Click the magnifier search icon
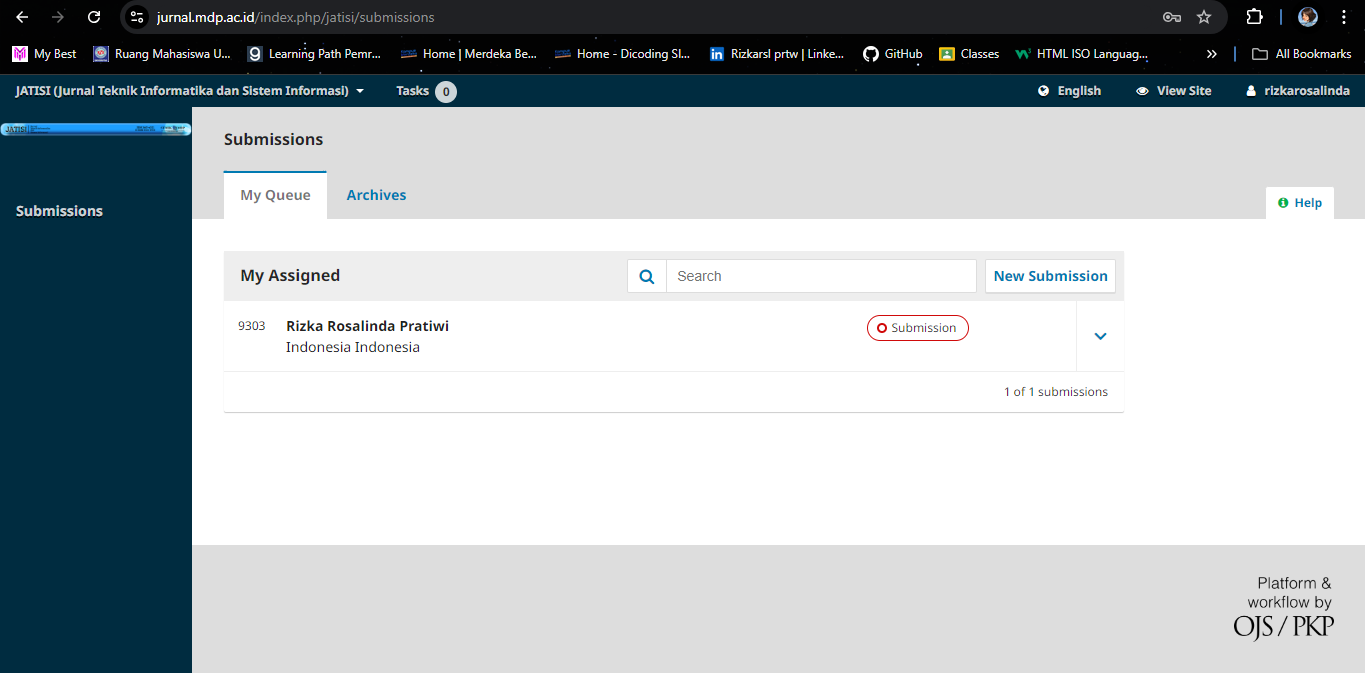Screen dimensions: 1365x673 (x=647, y=276)
